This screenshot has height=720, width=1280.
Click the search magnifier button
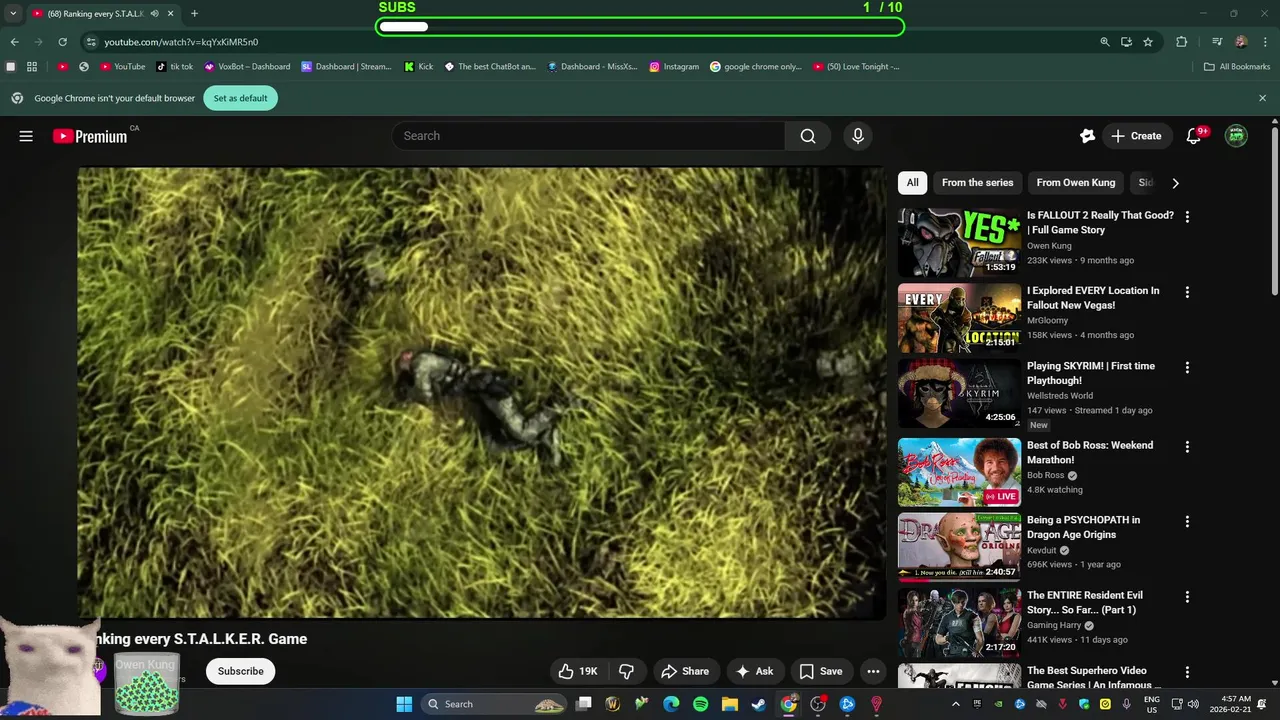[808, 136]
